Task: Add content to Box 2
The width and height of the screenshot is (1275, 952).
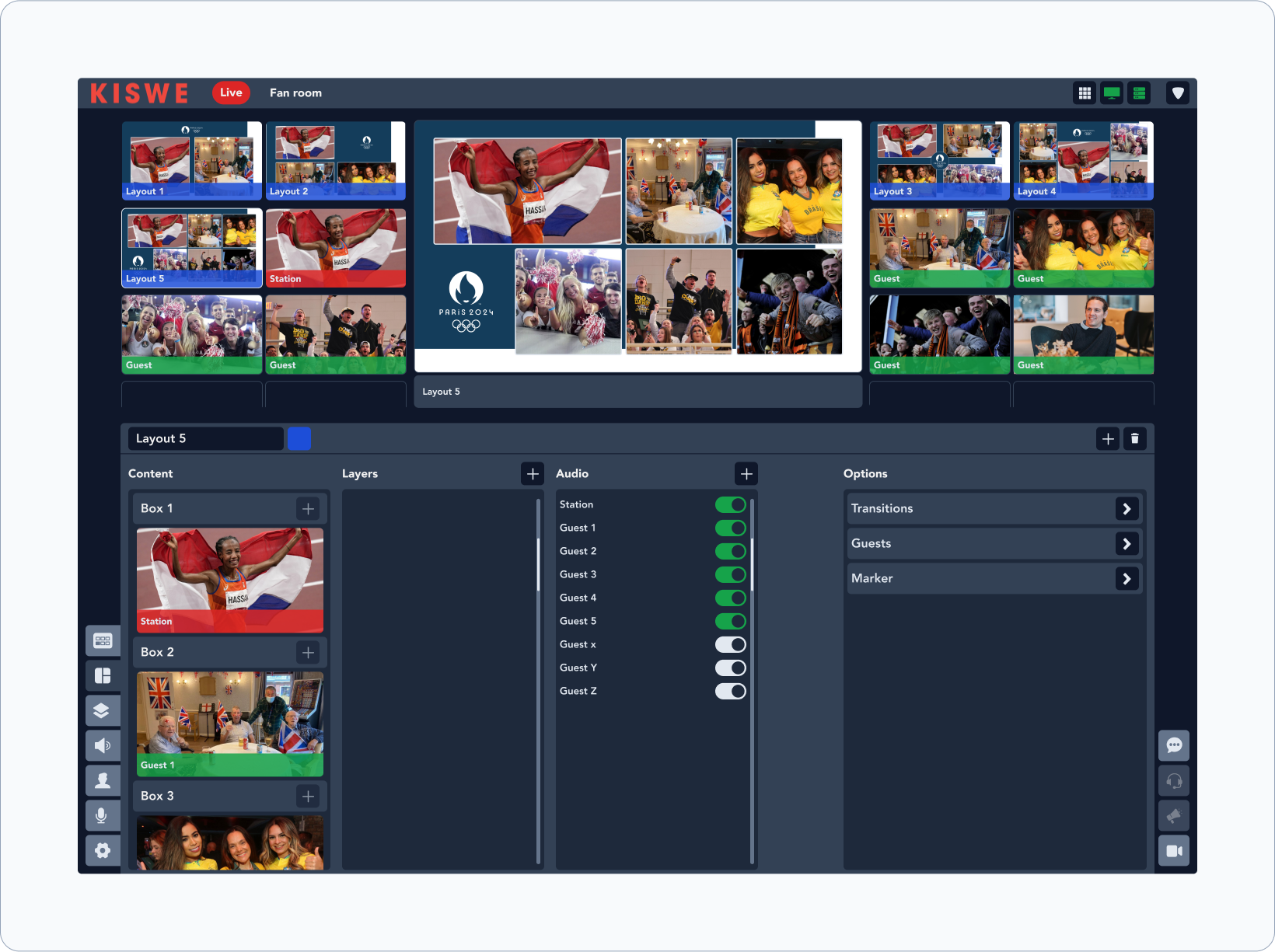Action: point(309,653)
